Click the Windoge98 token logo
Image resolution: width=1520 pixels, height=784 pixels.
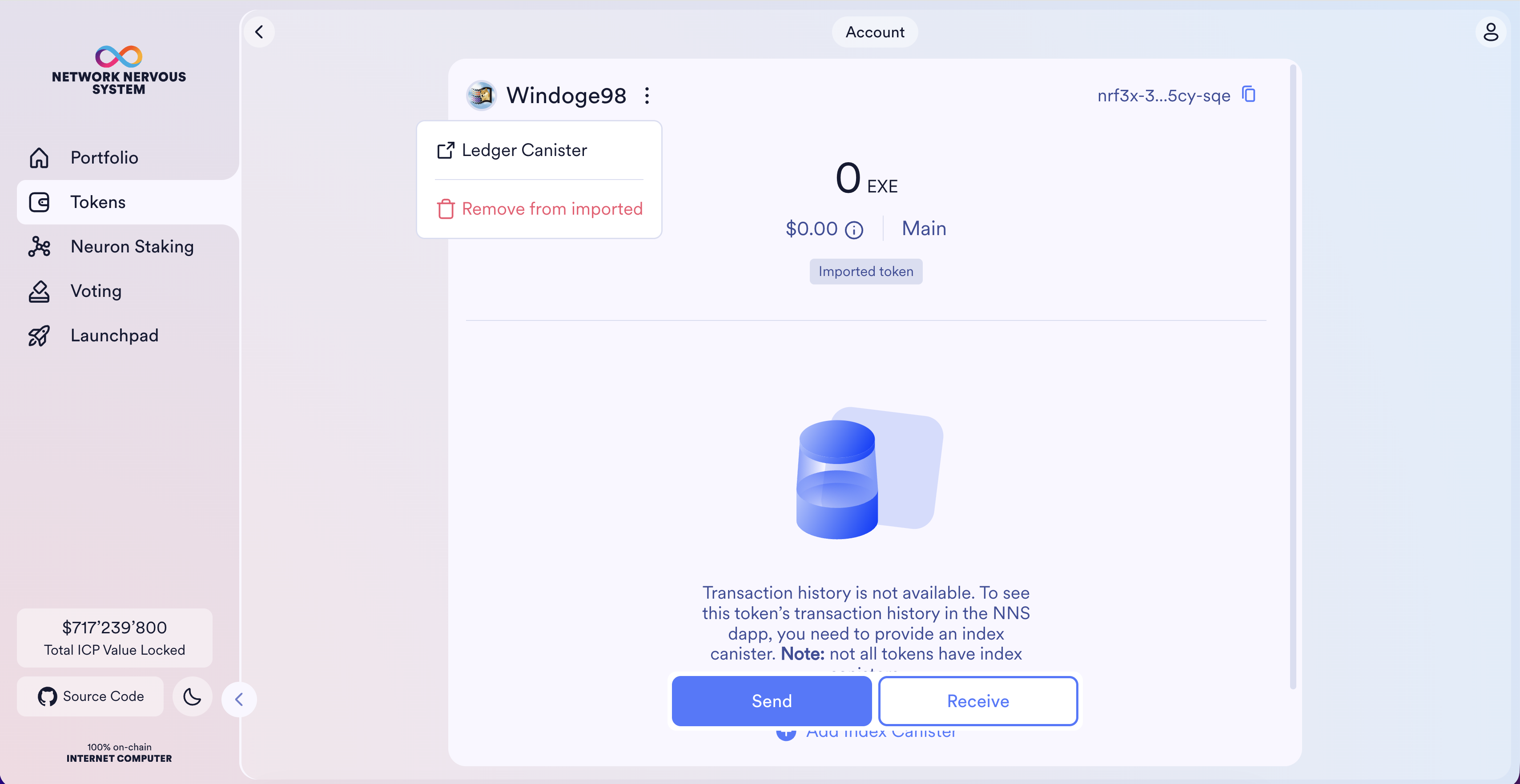point(482,96)
